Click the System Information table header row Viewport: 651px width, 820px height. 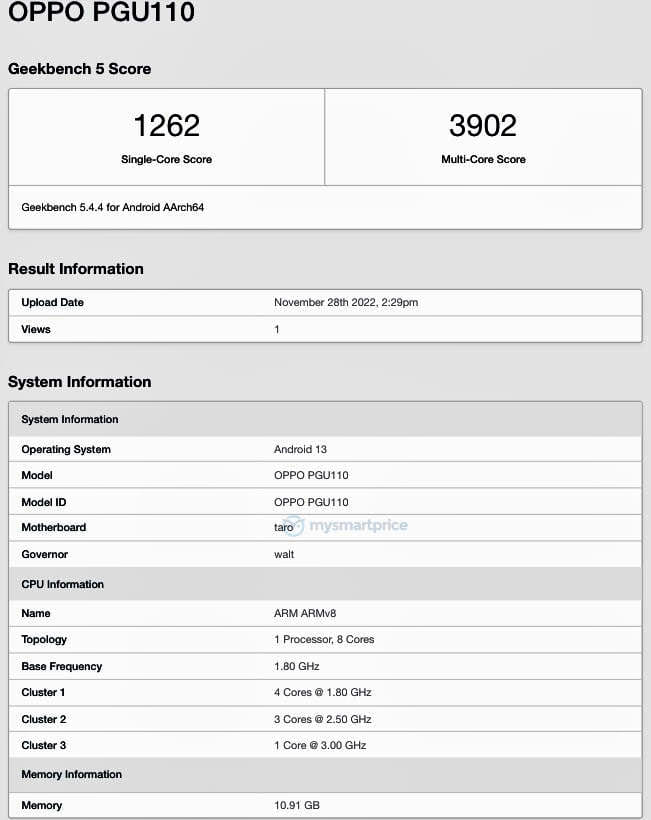click(325, 419)
